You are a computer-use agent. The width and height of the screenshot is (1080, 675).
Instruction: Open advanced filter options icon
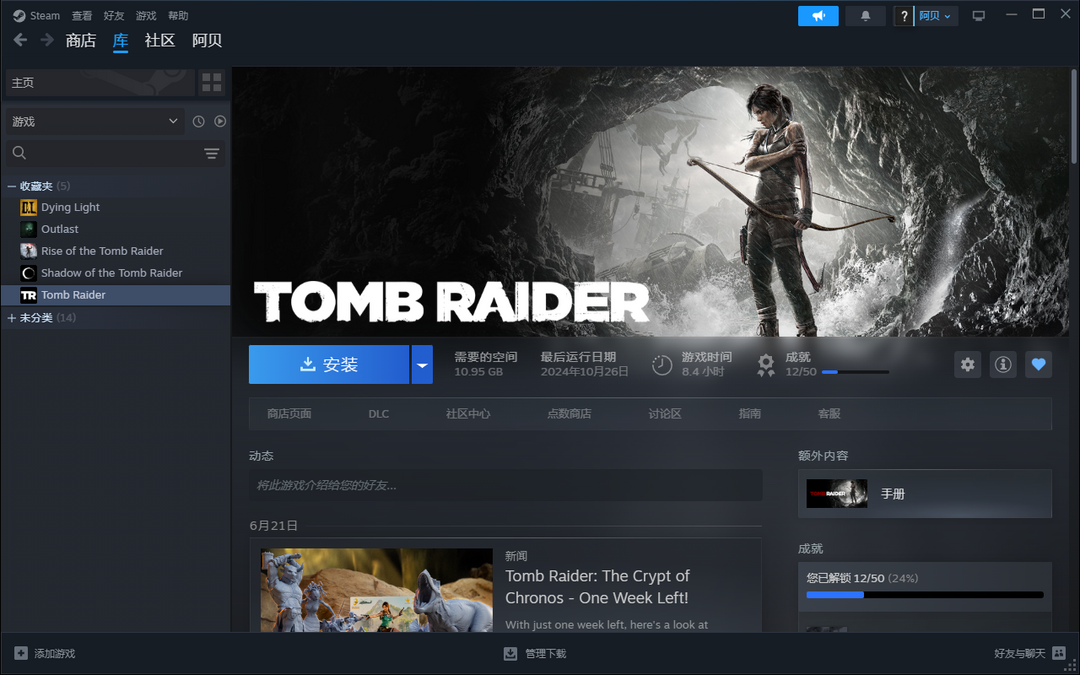tap(211, 153)
